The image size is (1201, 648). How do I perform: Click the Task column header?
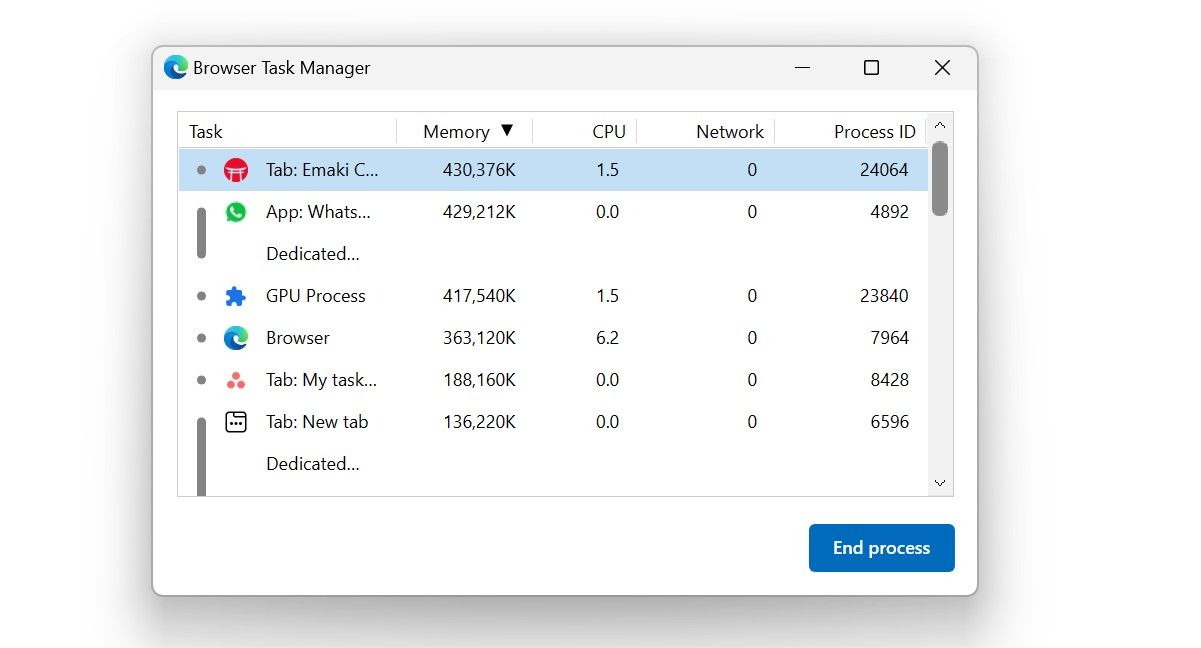(205, 130)
